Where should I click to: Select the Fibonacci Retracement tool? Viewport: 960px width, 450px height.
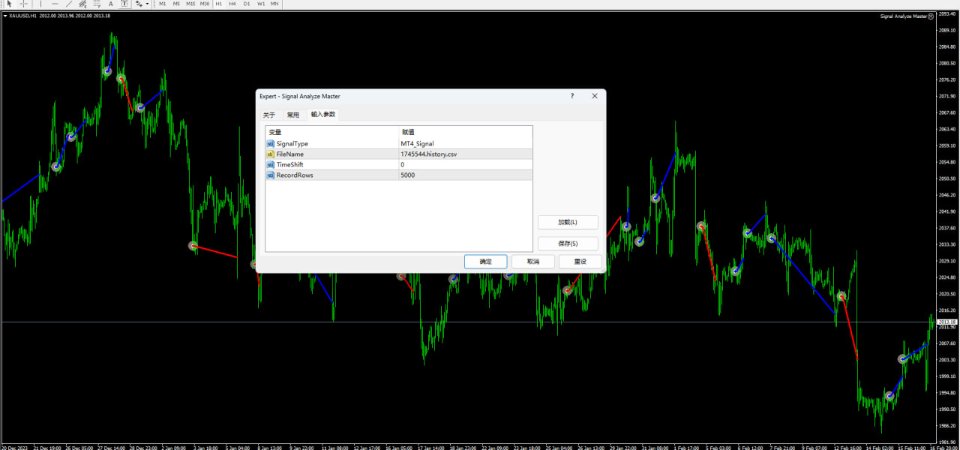pos(97,4)
